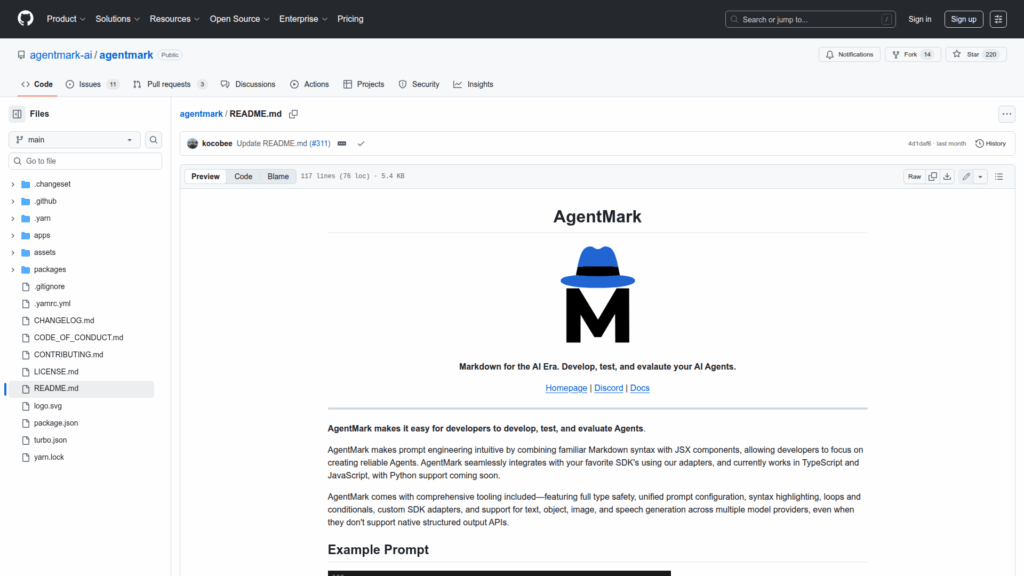
Task: Open the Discussions tab
Action: (x=248, y=84)
